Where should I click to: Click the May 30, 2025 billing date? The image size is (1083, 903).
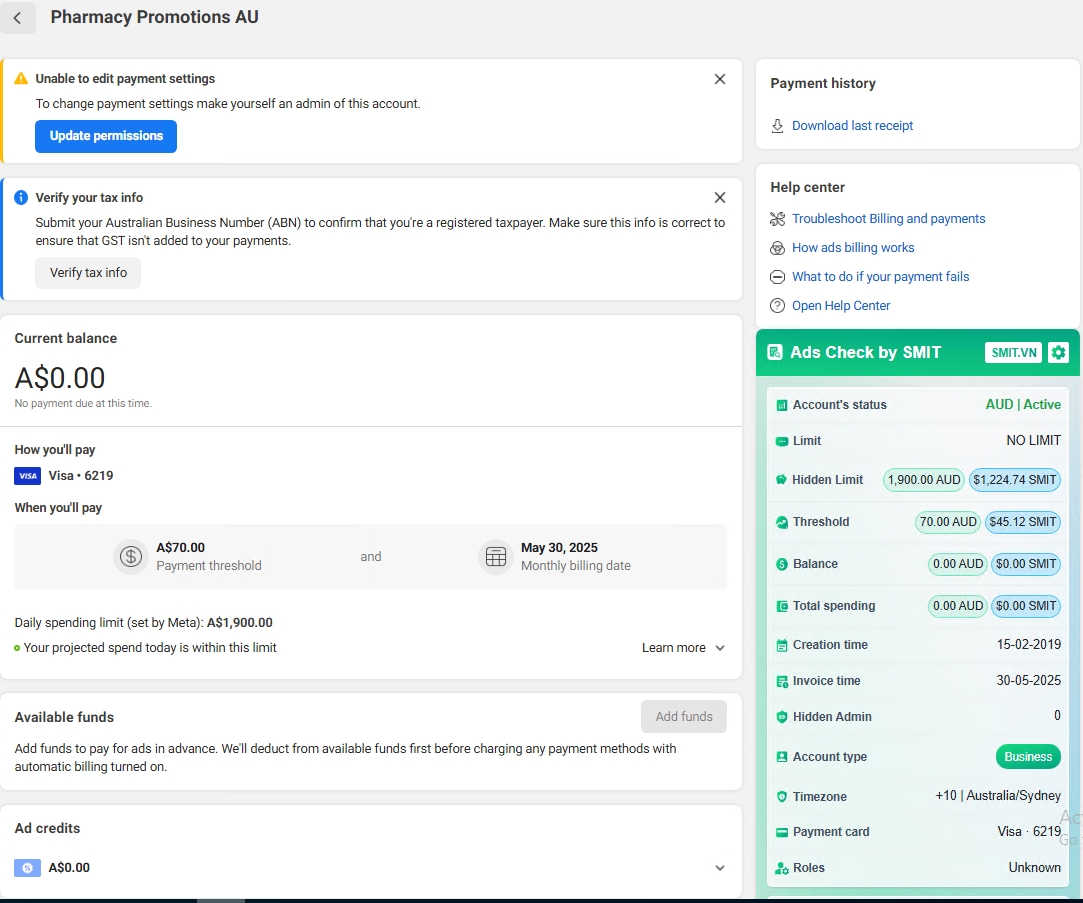[x=559, y=548]
